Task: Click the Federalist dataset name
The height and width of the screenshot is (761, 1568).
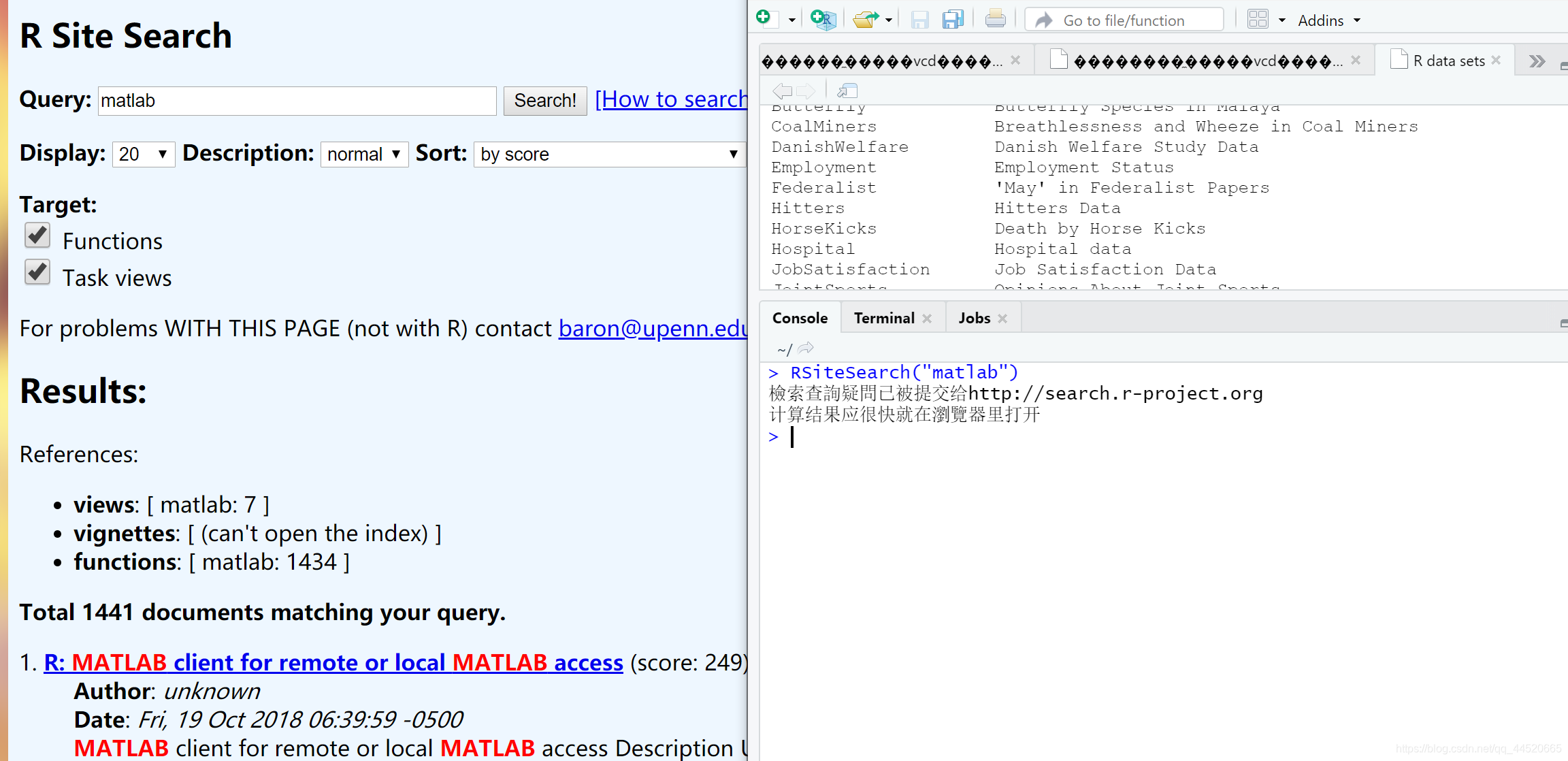Action: tap(823, 188)
